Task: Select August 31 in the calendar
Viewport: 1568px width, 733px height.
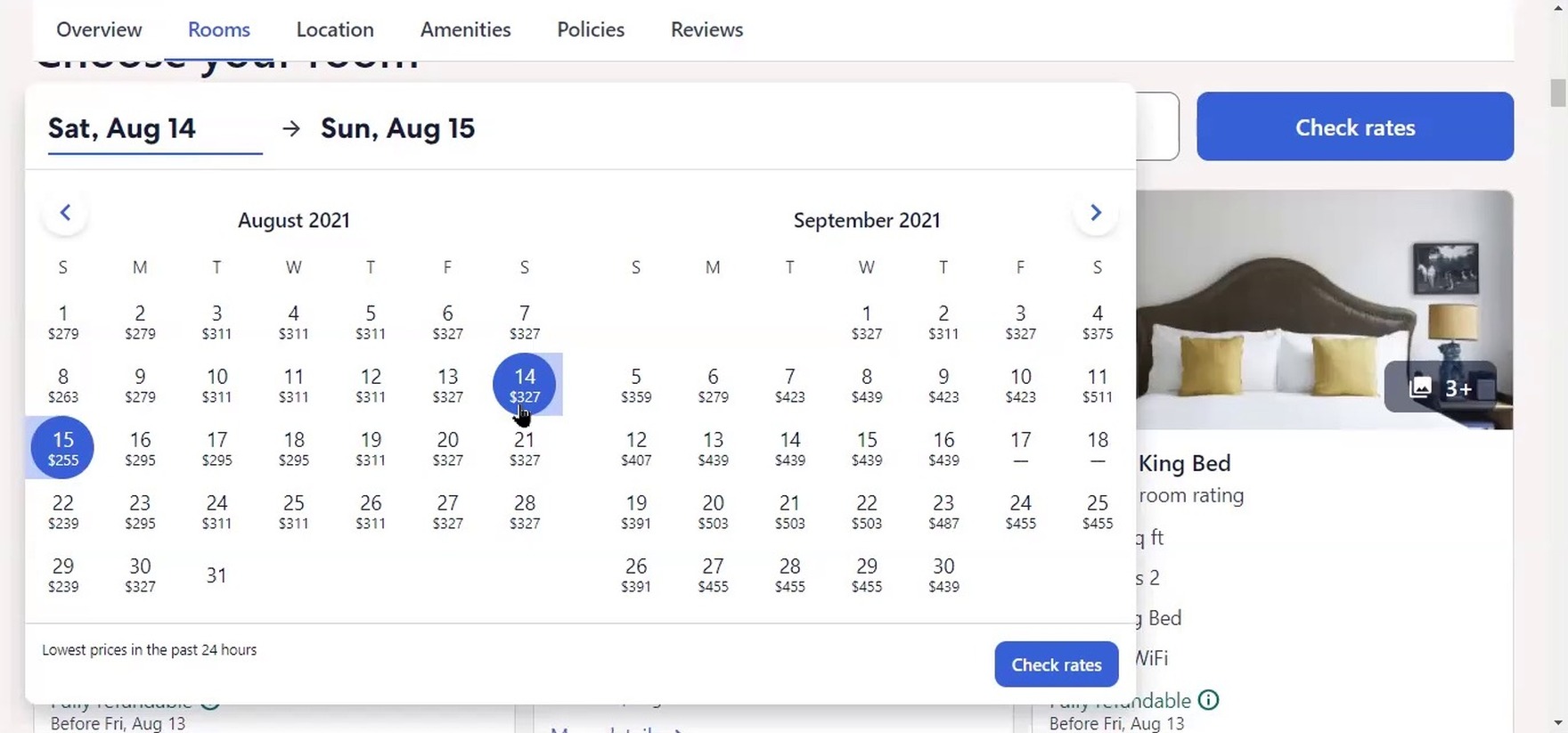Action: tap(216, 575)
